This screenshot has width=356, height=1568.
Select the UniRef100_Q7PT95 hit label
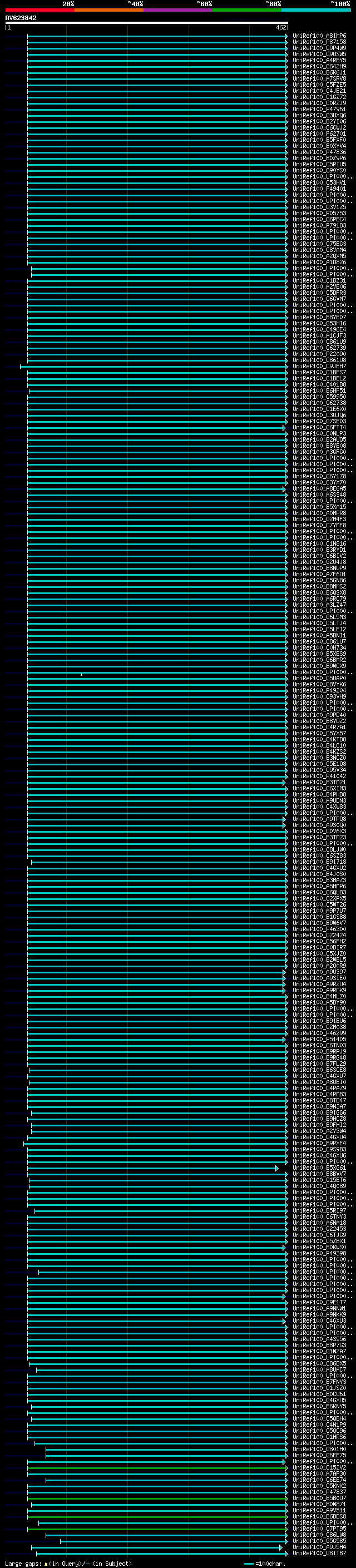click(319, 1529)
